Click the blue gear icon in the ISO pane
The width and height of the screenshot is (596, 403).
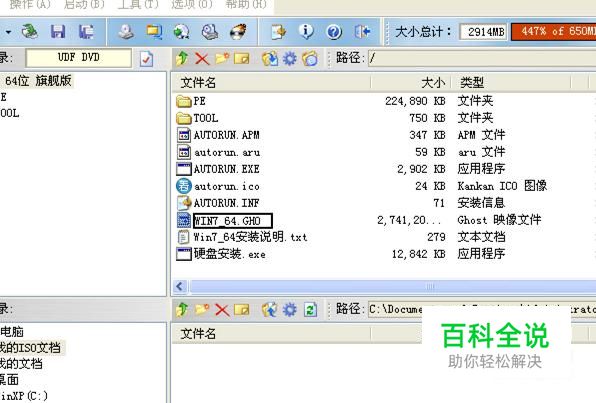(x=290, y=59)
